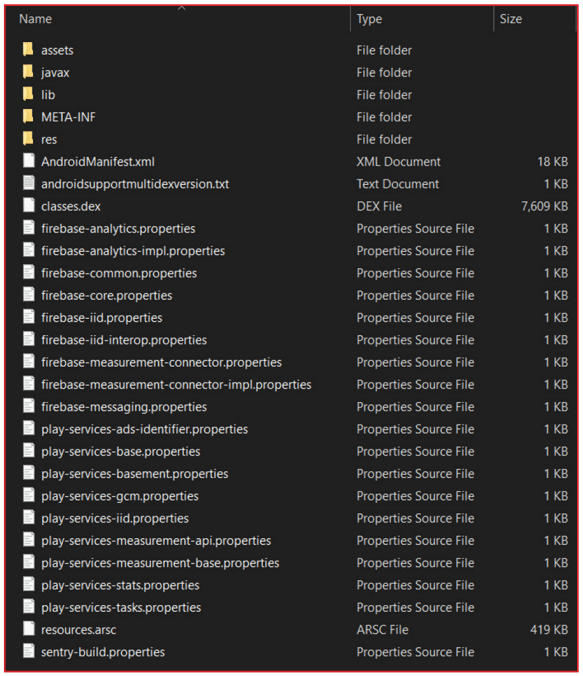Click the resources.arsc file icon
The width and height of the screenshot is (583, 676).
point(28,629)
